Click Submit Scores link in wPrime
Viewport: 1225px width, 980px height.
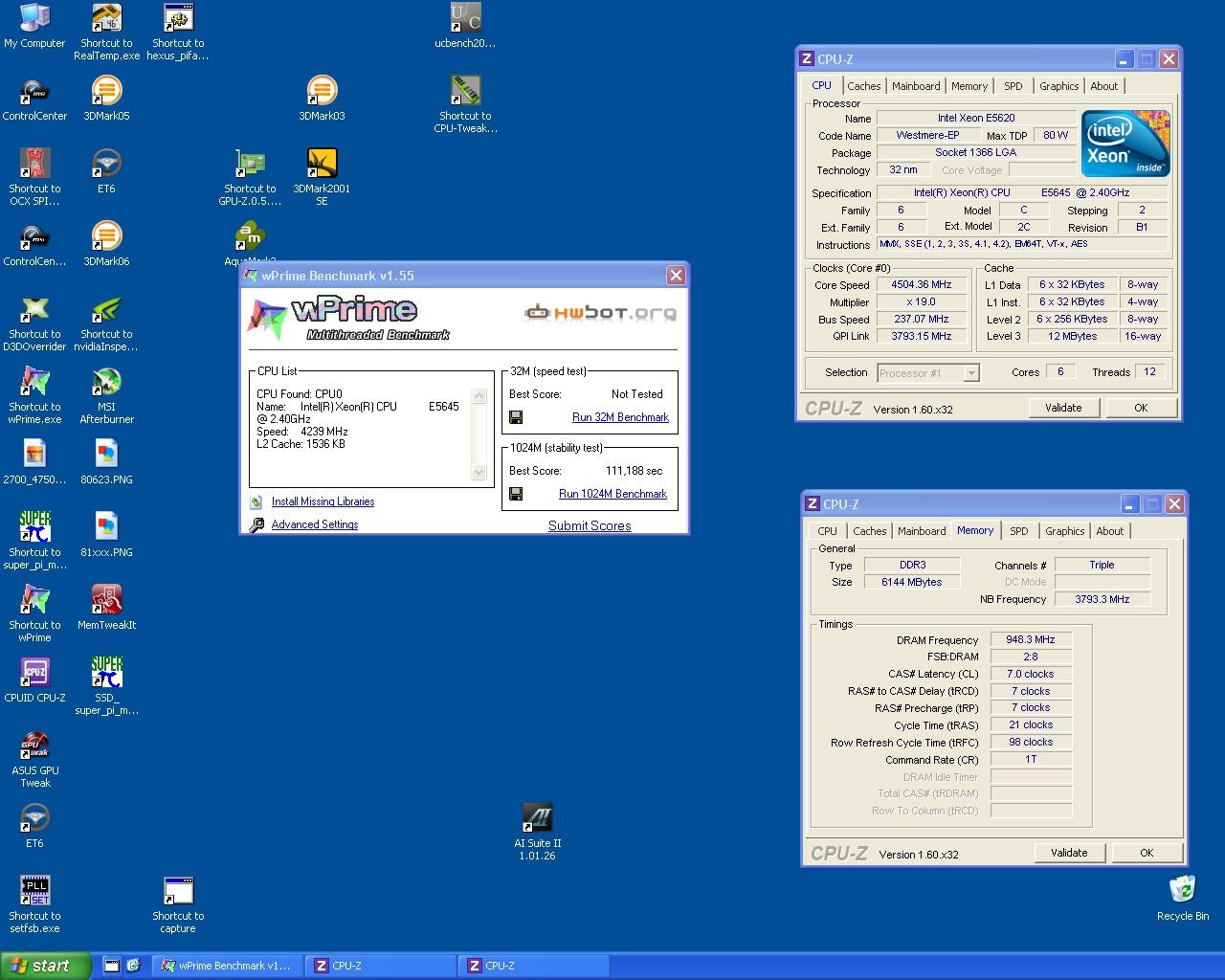pyautogui.click(x=590, y=525)
